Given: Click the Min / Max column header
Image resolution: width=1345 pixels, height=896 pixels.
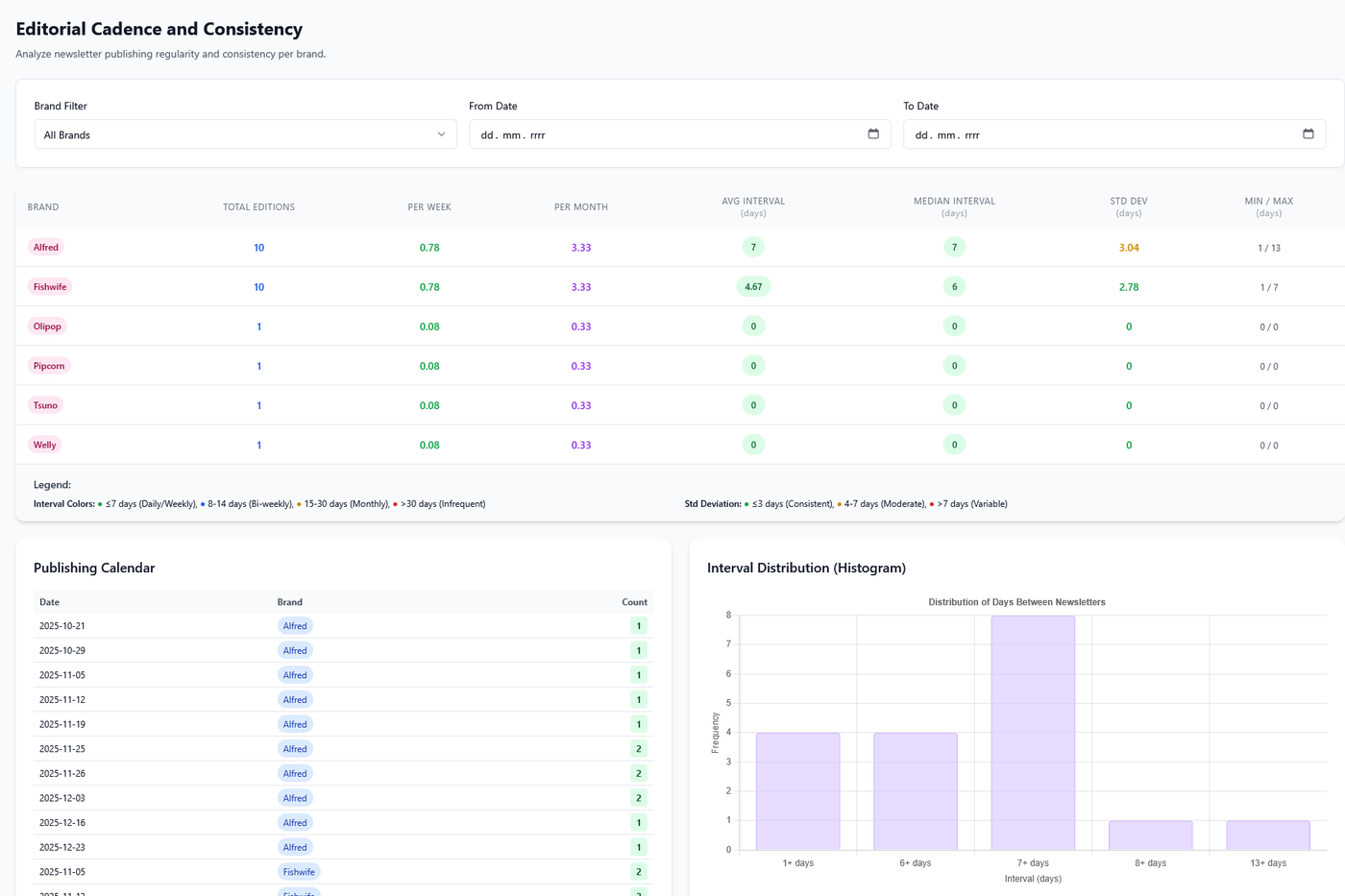Looking at the screenshot, I should (1269, 206).
